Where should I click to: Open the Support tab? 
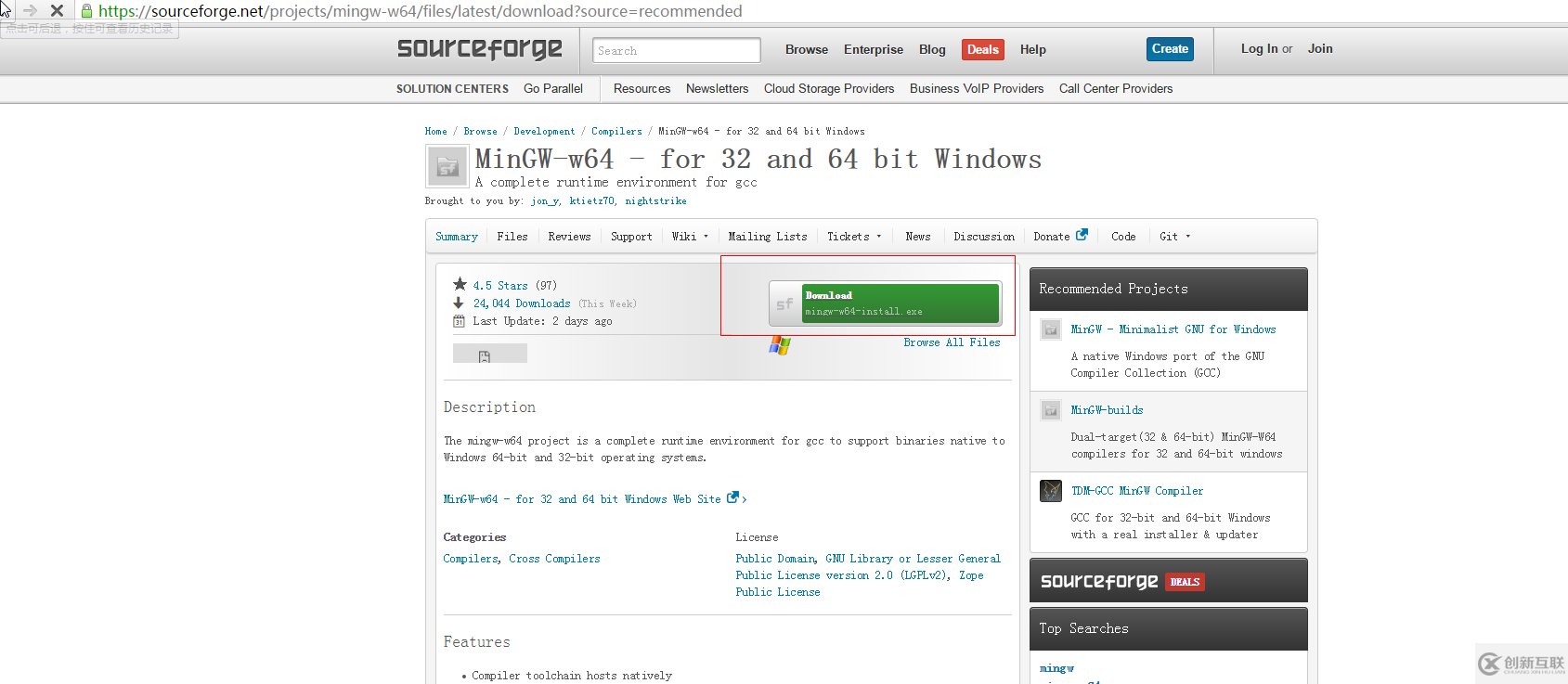coord(631,237)
